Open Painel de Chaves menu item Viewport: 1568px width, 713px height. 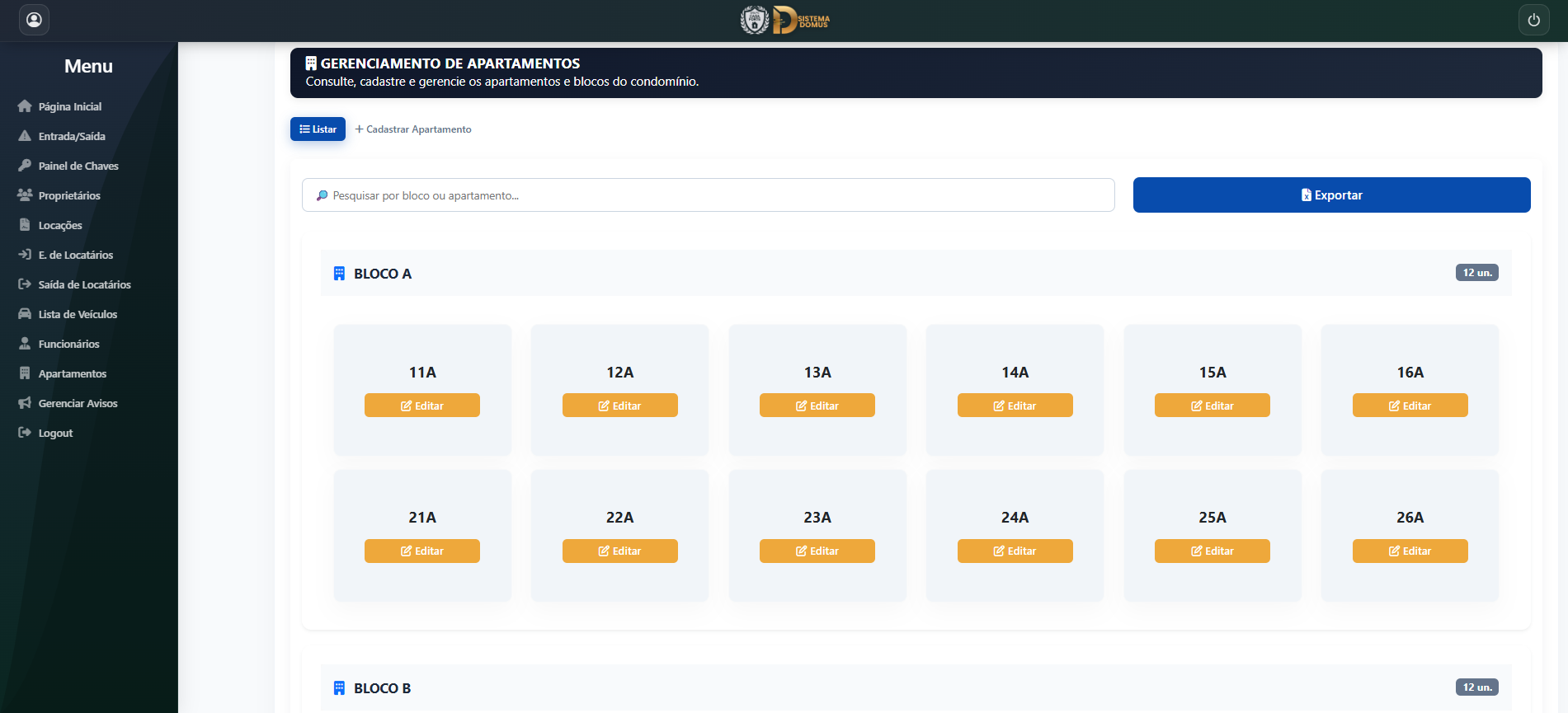(78, 166)
